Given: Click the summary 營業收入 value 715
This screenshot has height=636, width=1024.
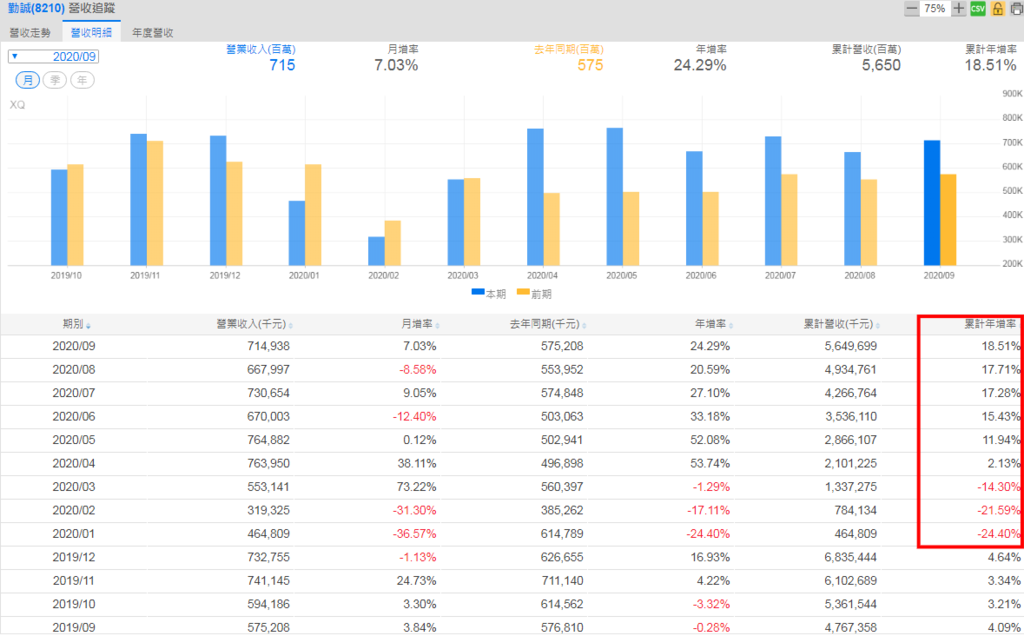Looking at the screenshot, I should (x=282, y=65).
